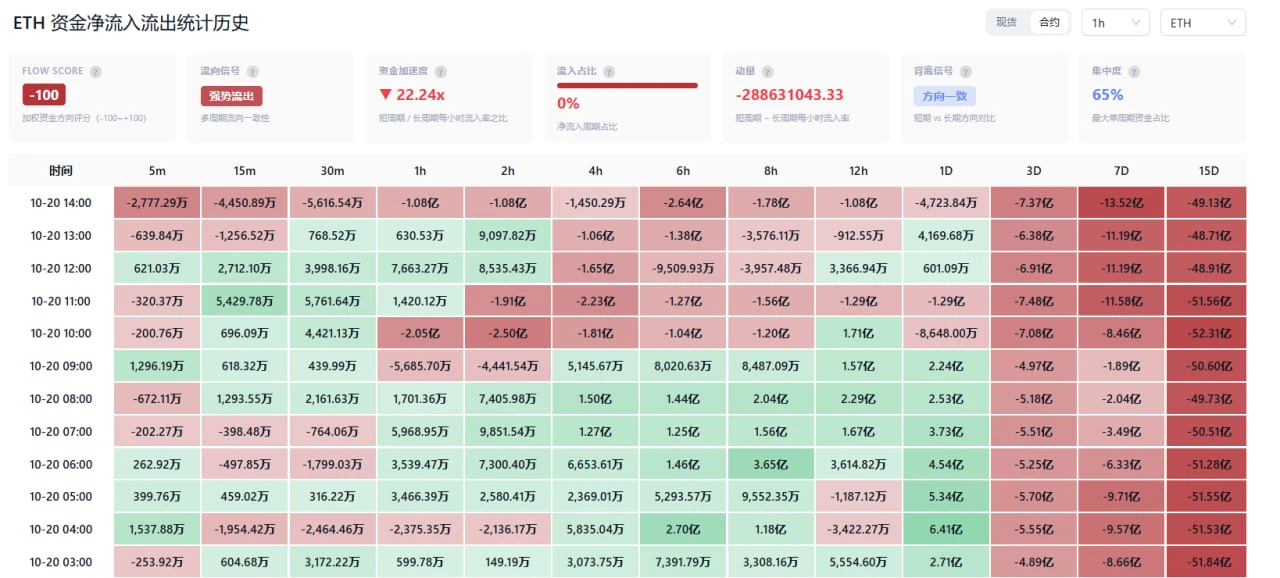Click the 背离信号 help icon
Viewport: 1280px width, 578px height.
click(x=965, y=72)
